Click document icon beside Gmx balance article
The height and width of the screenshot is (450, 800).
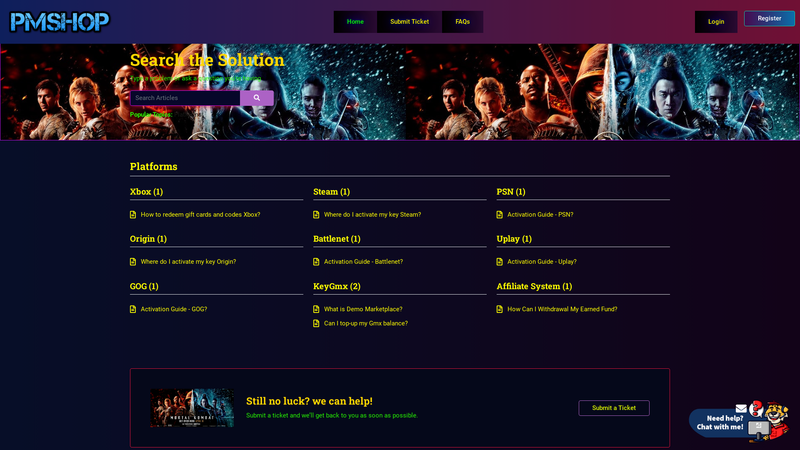[x=316, y=323]
